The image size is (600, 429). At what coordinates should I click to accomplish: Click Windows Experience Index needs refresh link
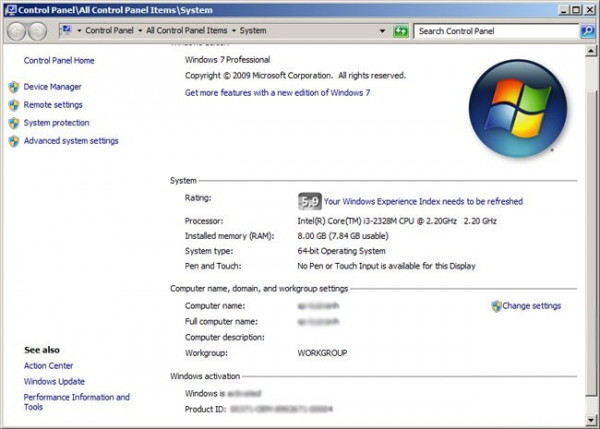coord(423,202)
